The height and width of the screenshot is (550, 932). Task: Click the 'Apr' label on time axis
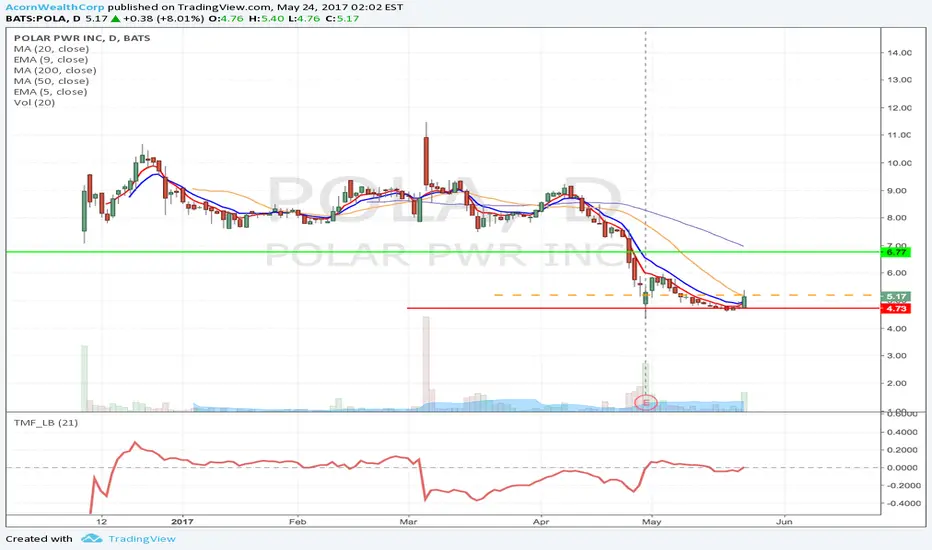[x=541, y=521]
